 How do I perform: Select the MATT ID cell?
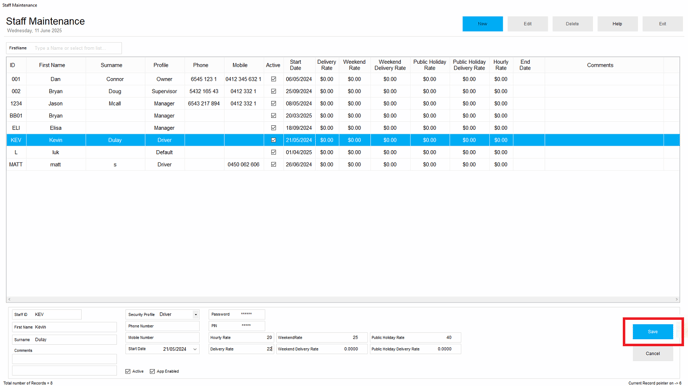click(x=16, y=164)
